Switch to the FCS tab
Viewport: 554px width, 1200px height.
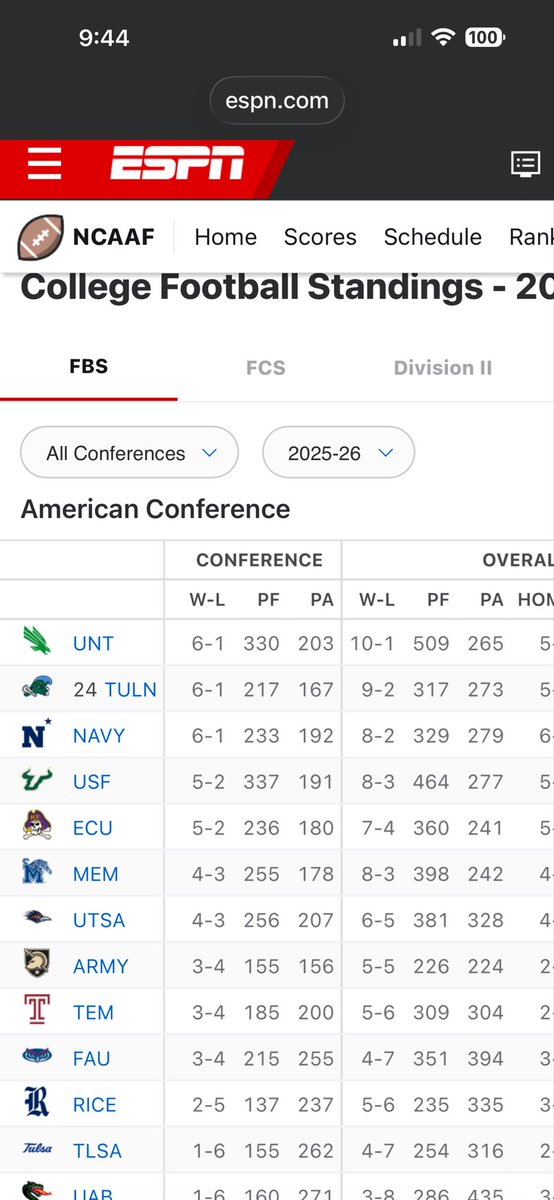point(266,368)
